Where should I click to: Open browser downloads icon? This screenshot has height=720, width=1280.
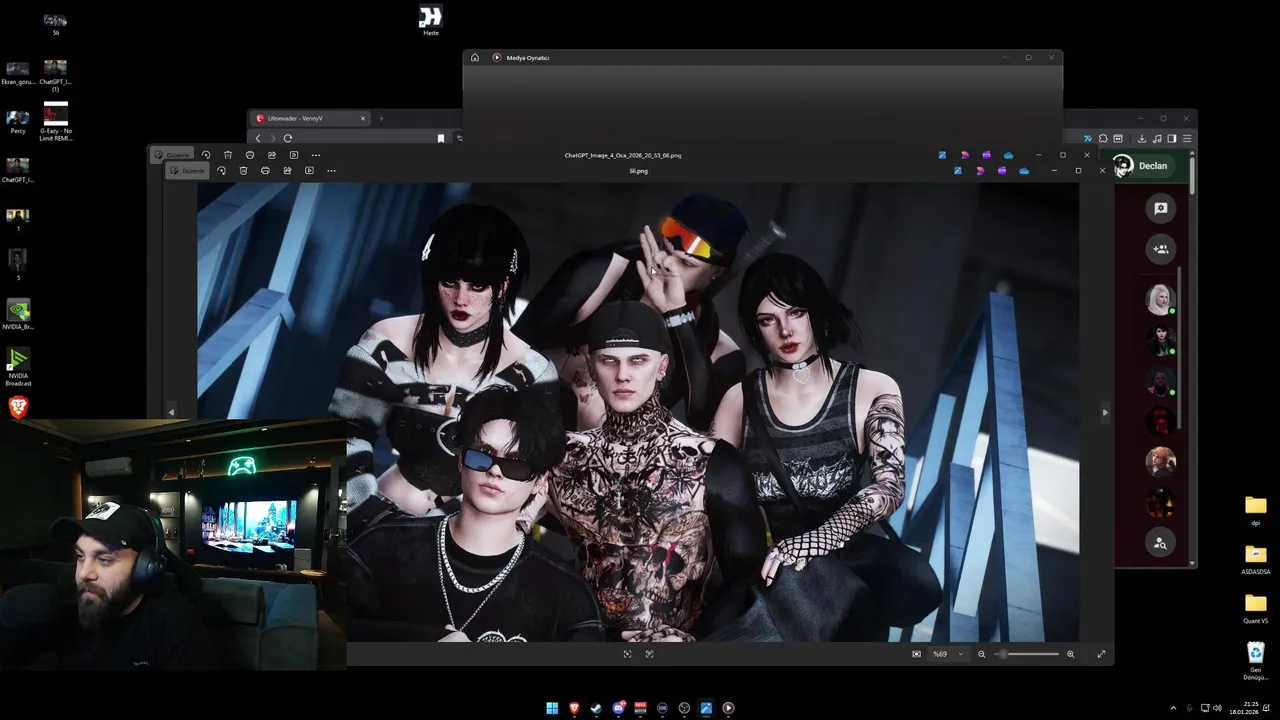pyautogui.click(x=1142, y=138)
